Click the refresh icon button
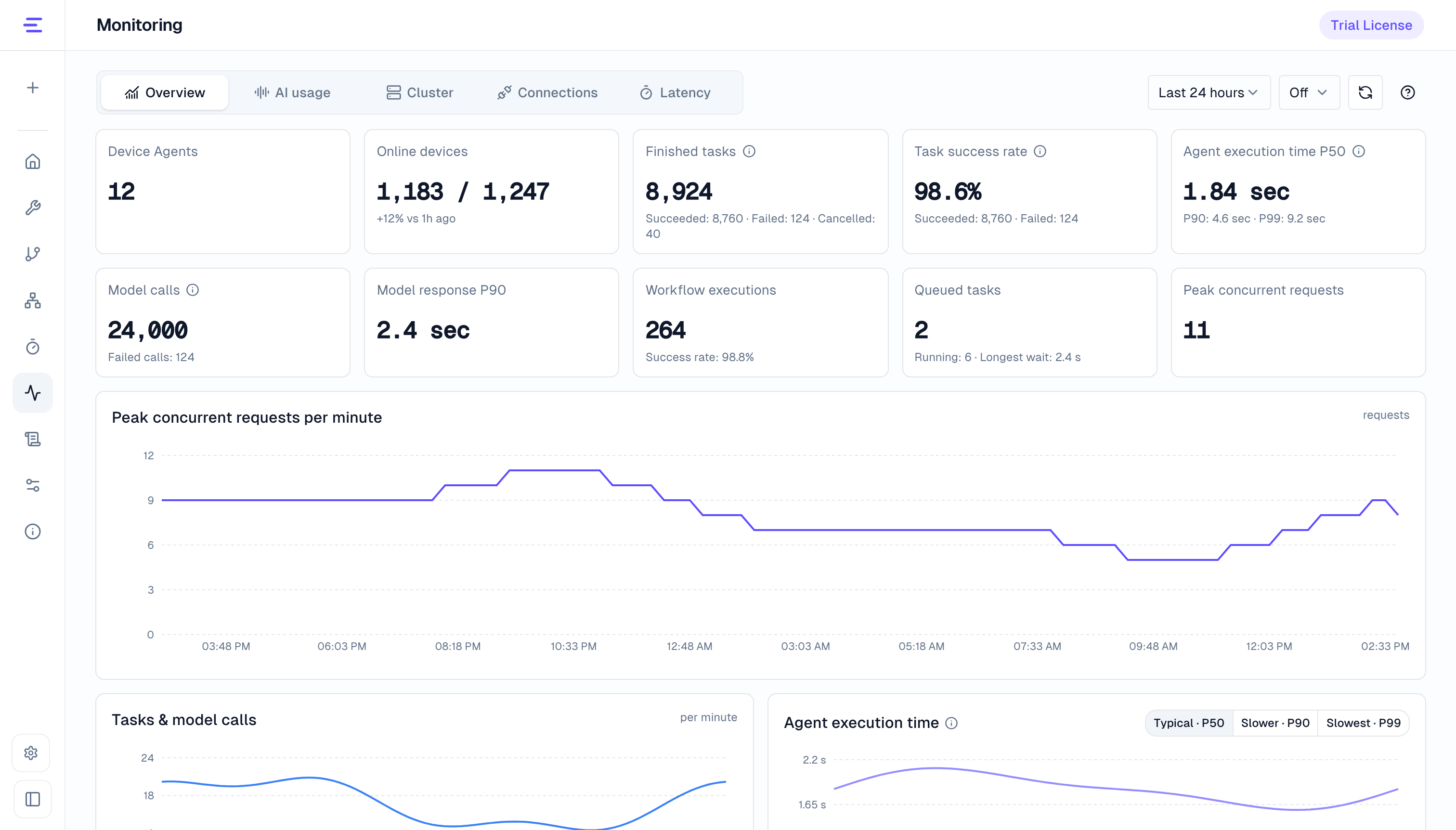This screenshot has height=830, width=1456. click(1365, 92)
